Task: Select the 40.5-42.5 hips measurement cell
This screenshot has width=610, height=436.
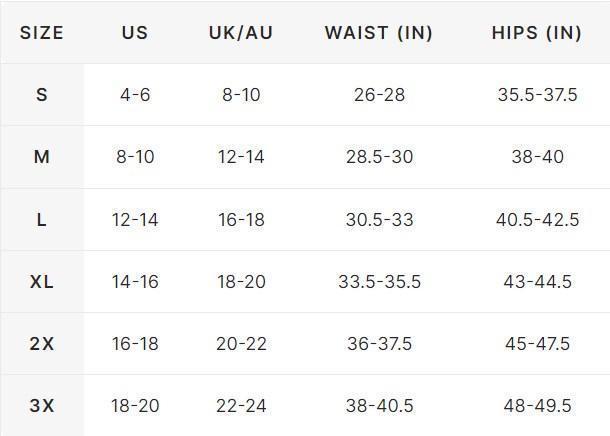Action: 537,220
